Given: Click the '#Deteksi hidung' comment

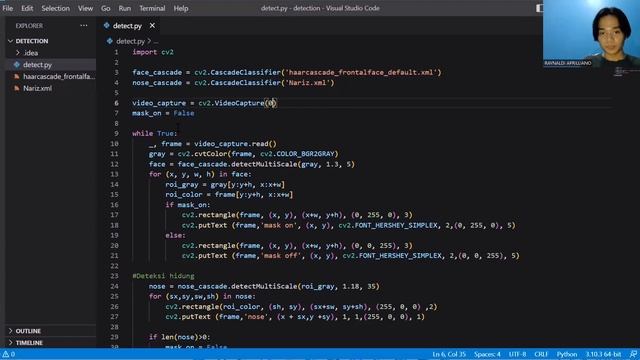Looking at the screenshot, I should (163, 276).
